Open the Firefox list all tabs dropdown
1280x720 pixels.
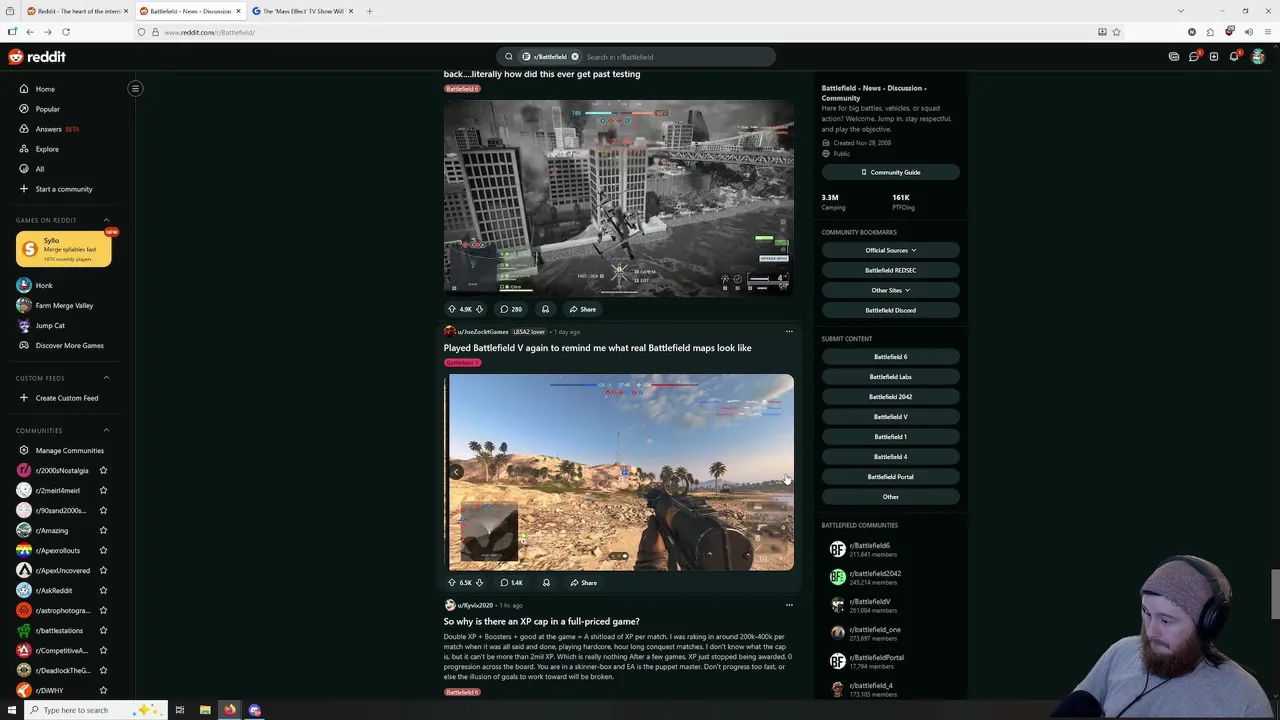tap(1180, 11)
